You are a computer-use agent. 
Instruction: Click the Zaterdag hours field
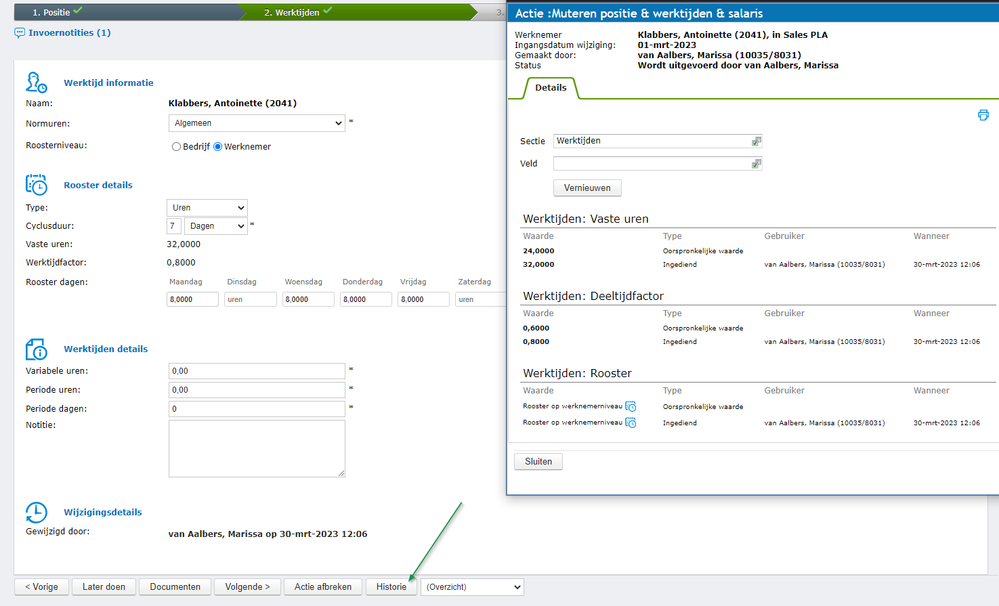tap(481, 299)
